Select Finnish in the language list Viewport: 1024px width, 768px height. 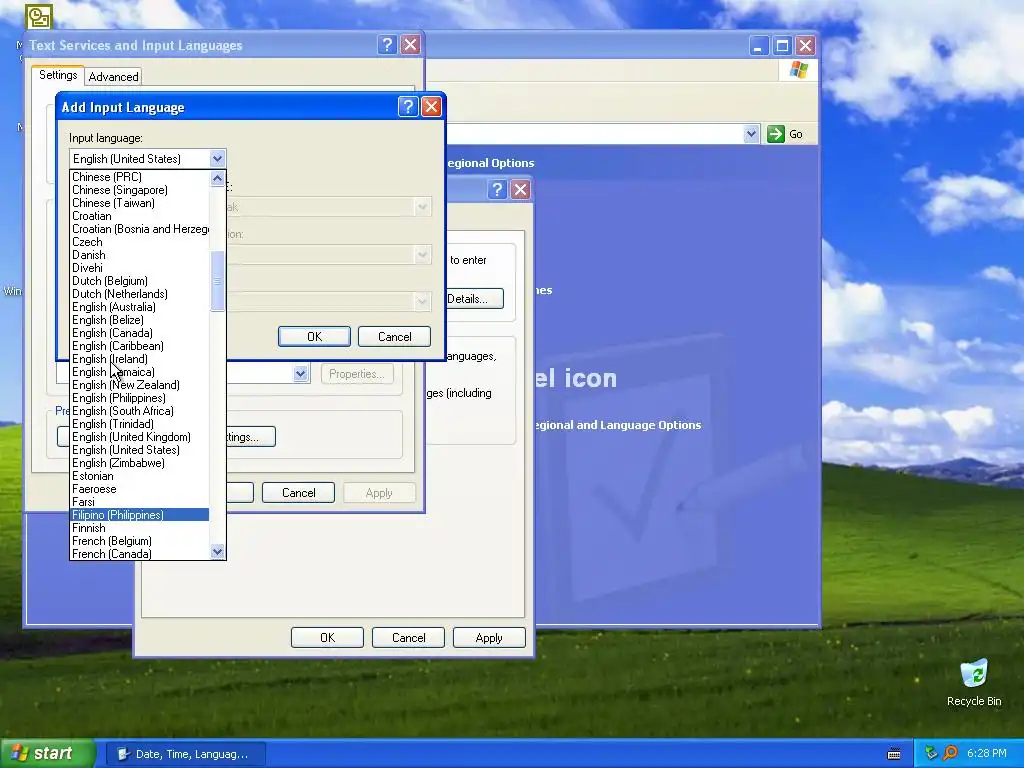(x=140, y=528)
